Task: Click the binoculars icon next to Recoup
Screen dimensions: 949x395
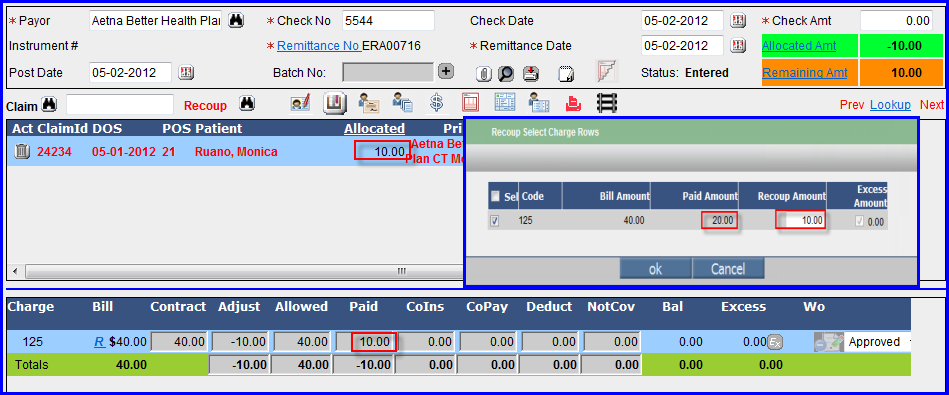Action: (246, 104)
